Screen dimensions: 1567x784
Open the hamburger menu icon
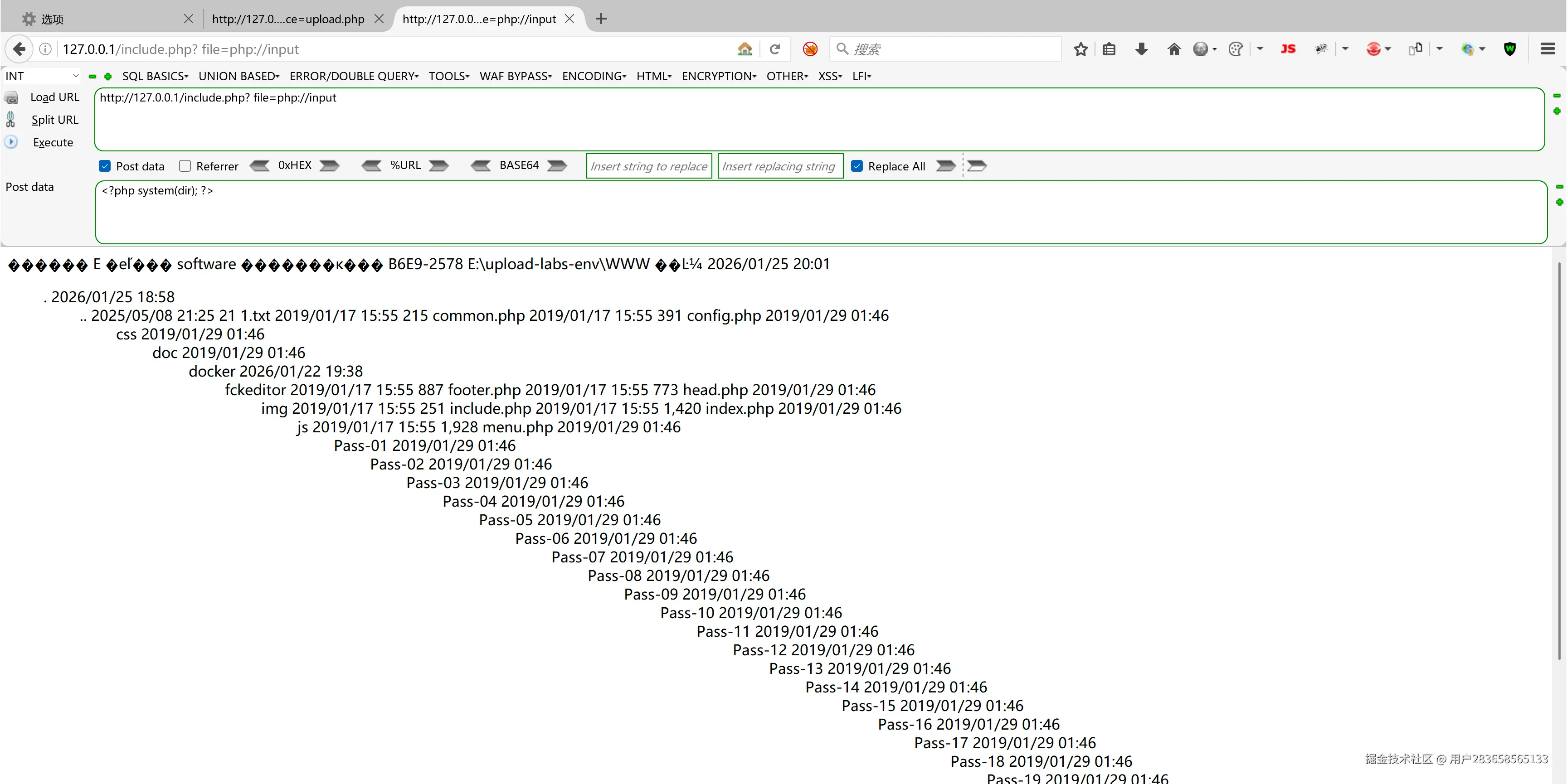pos(1548,49)
